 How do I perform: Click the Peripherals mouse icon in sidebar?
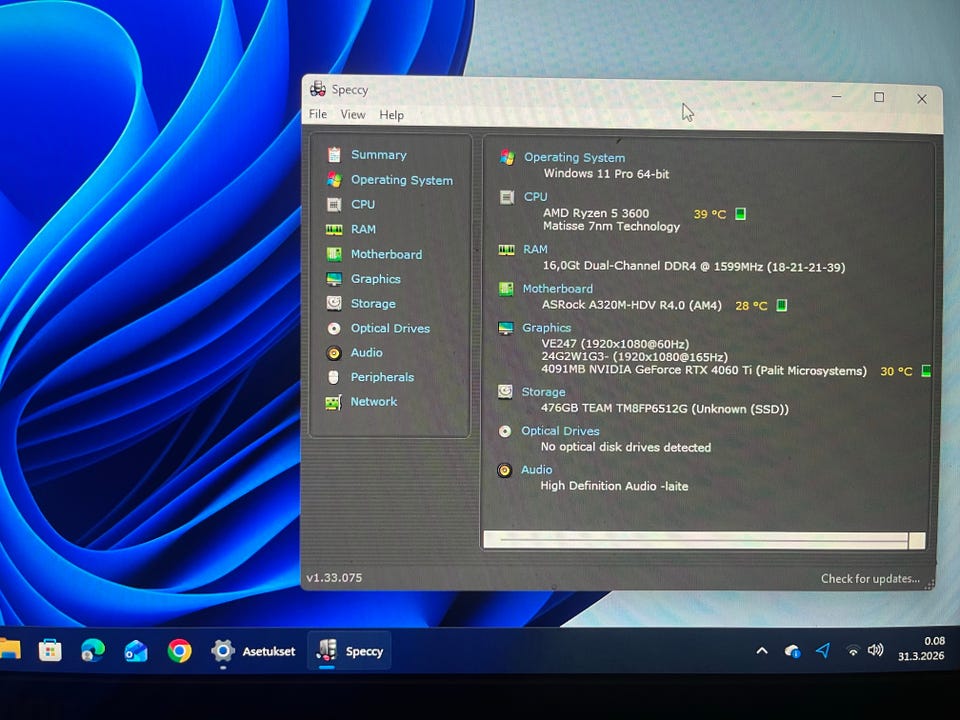[x=334, y=377]
